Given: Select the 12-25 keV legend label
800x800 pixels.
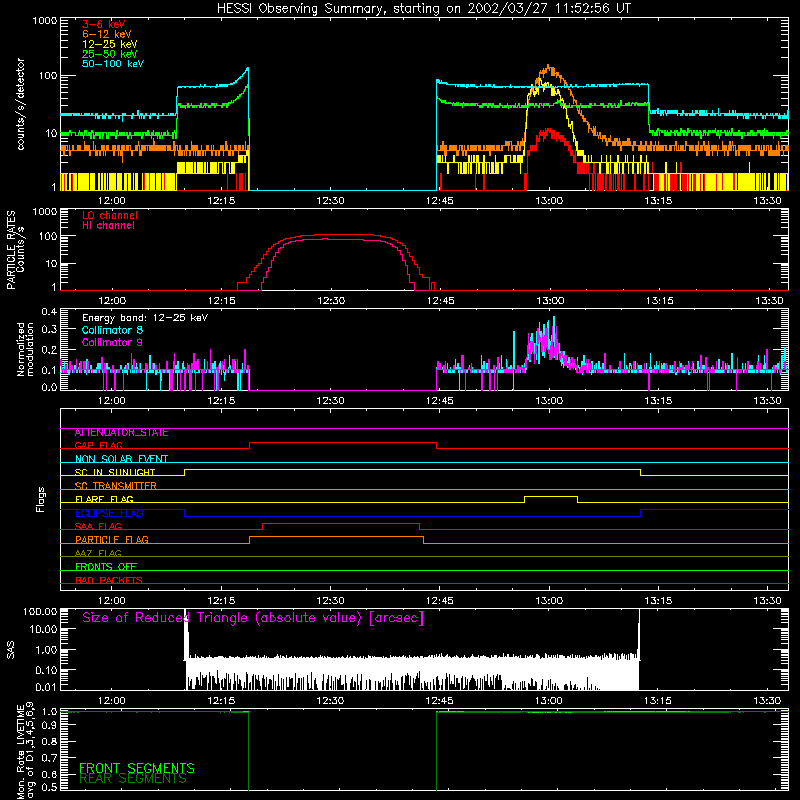Looking at the screenshot, I should [109, 44].
